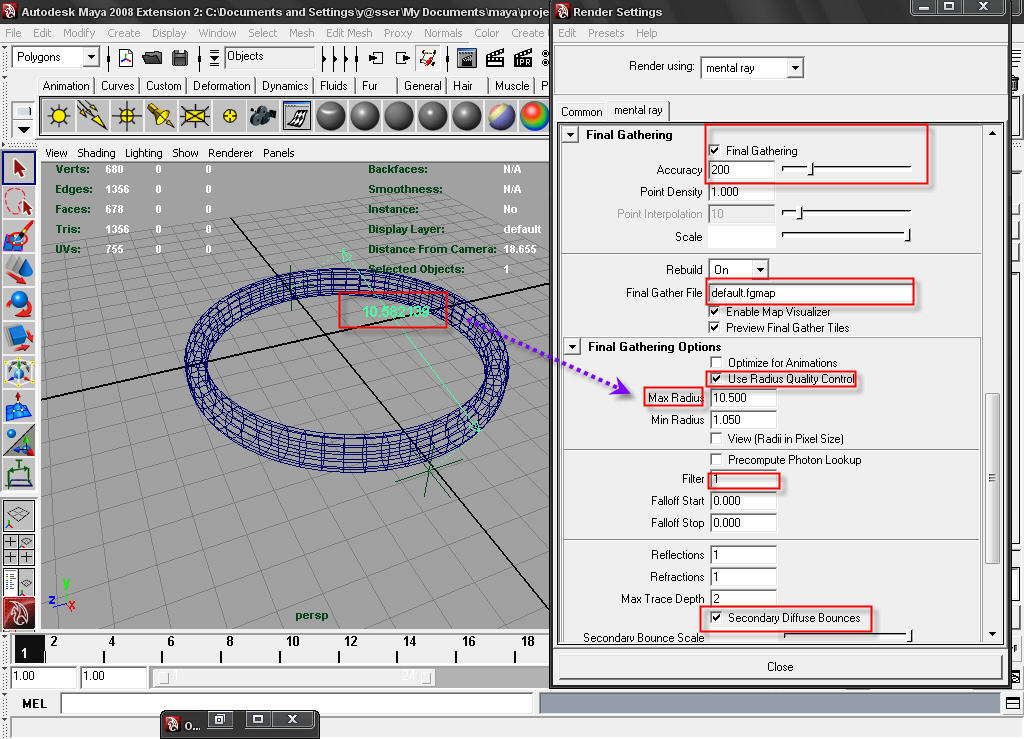1024x739 pixels.
Task: Open the Mesh menu
Action: click(x=302, y=33)
